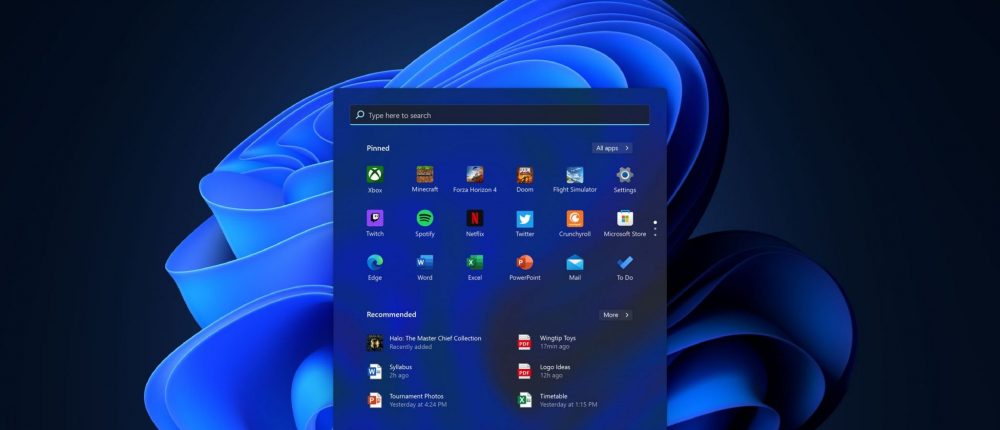Open Flight Simulator

575,176
